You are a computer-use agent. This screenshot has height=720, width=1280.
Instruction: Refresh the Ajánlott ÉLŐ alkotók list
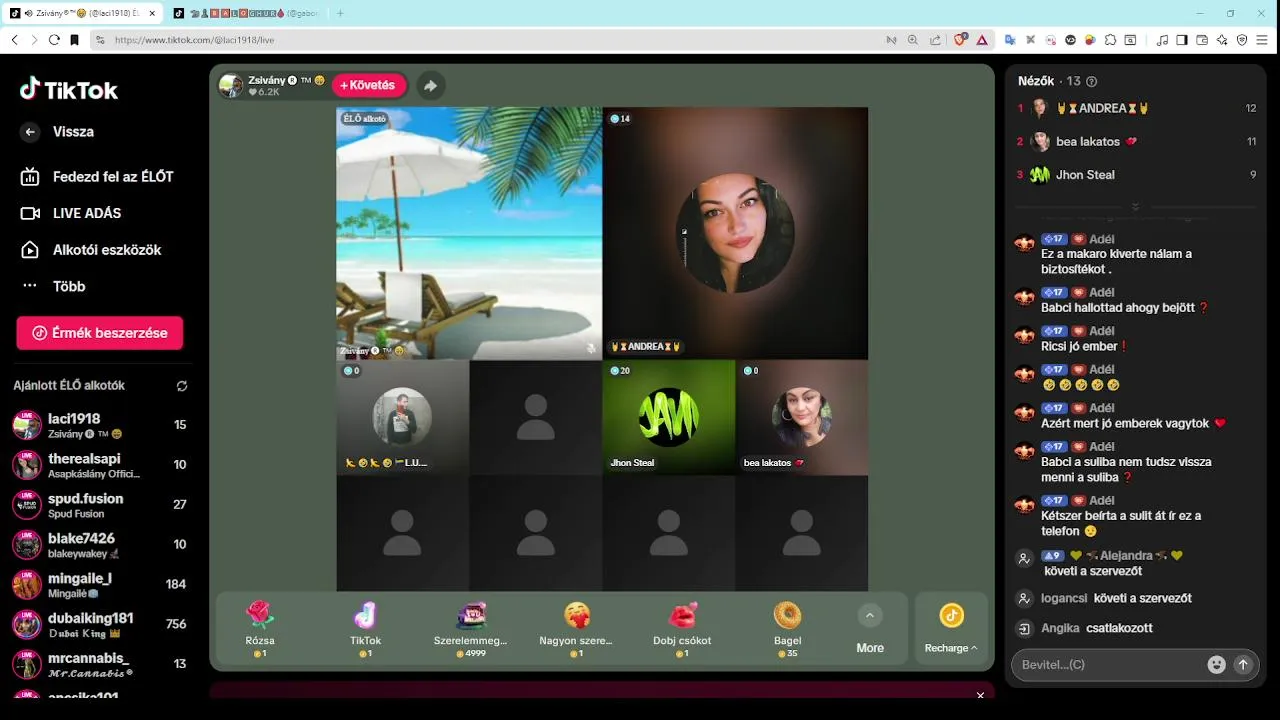coord(181,386)
